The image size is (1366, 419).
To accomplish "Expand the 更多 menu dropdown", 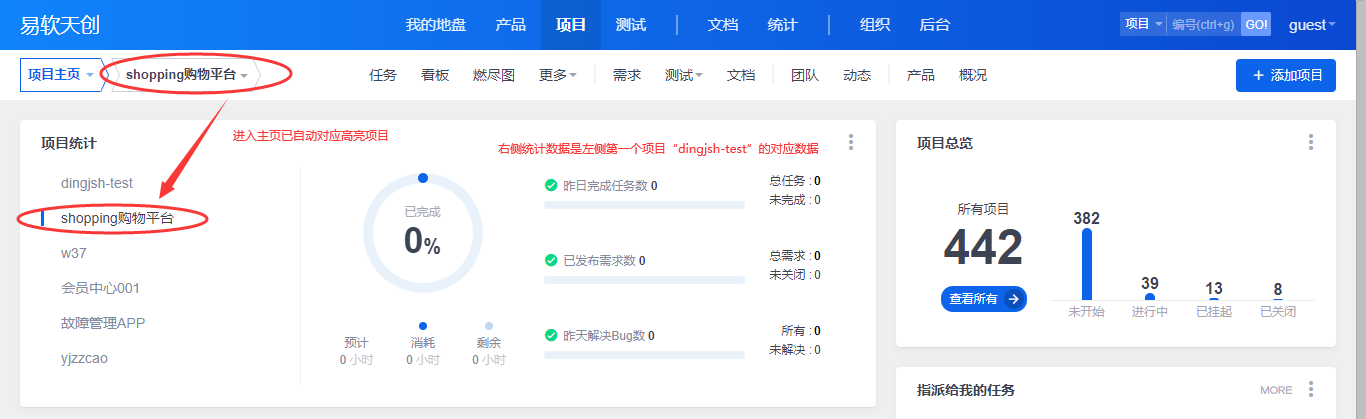I will point(558,75).
